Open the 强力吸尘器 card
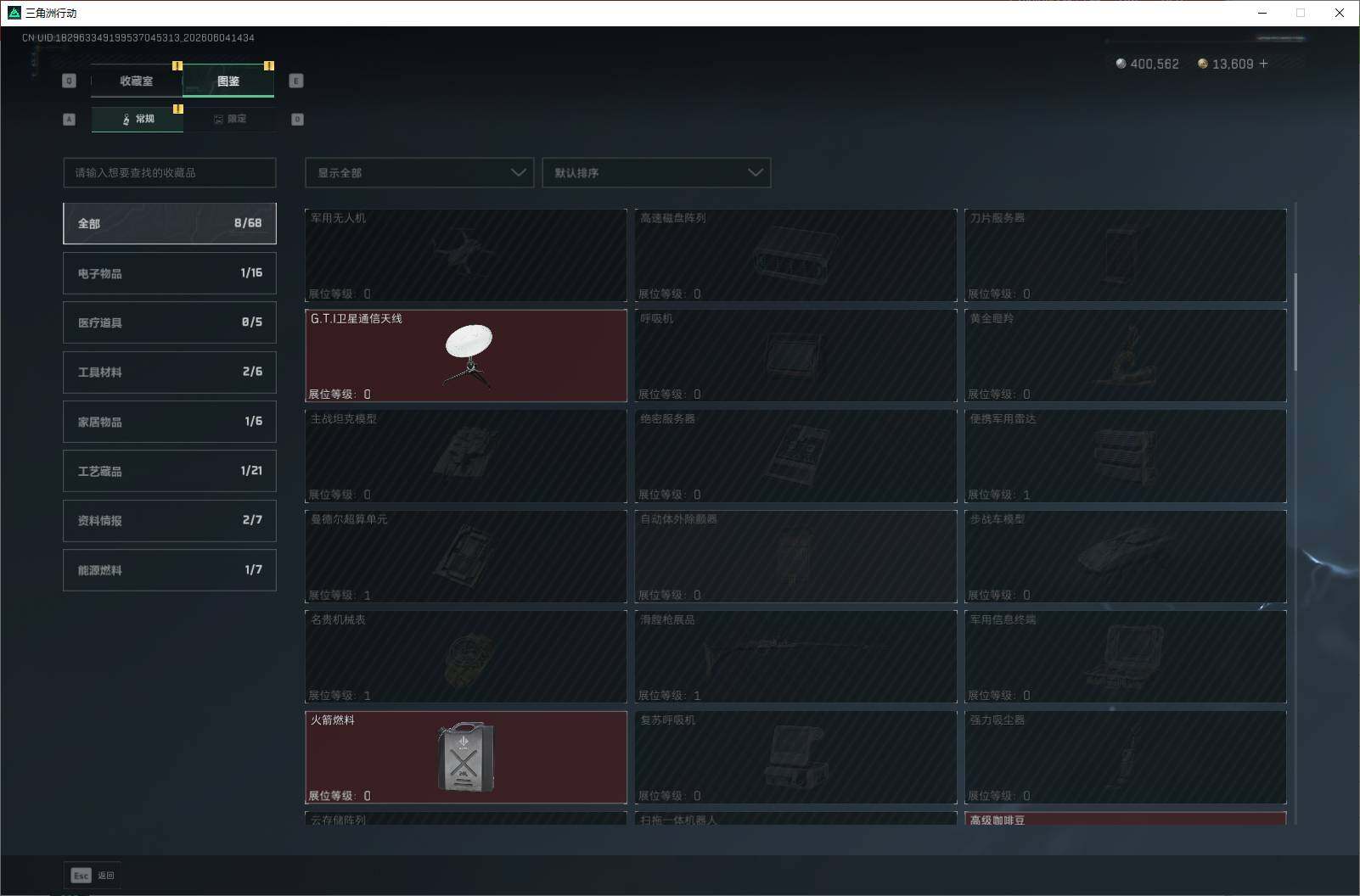Image resolution: width=1360 pixels, height=896 pixels. point(1126,757)
